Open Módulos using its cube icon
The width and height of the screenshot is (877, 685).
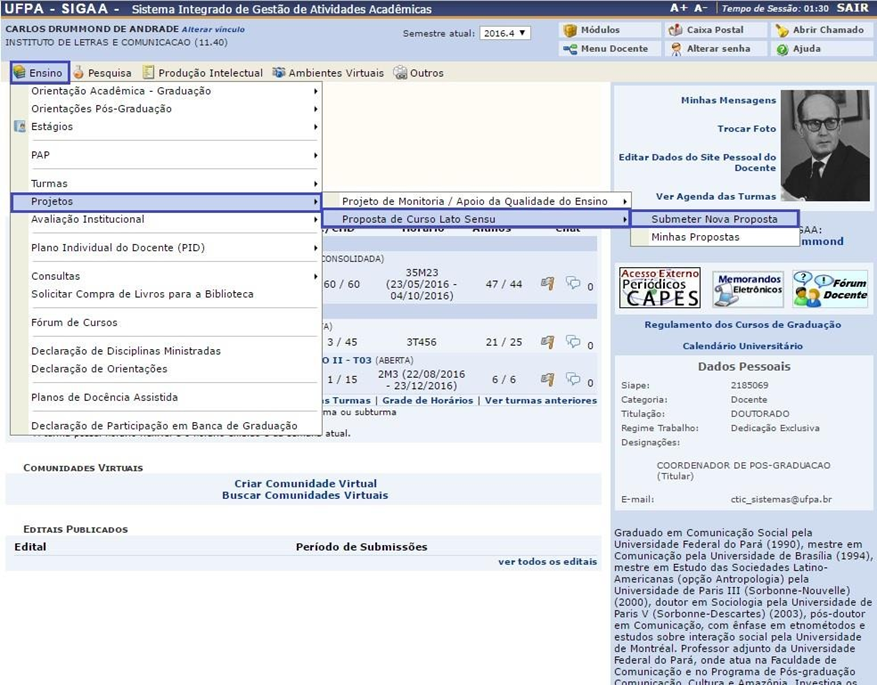click(x=569, y=29)
